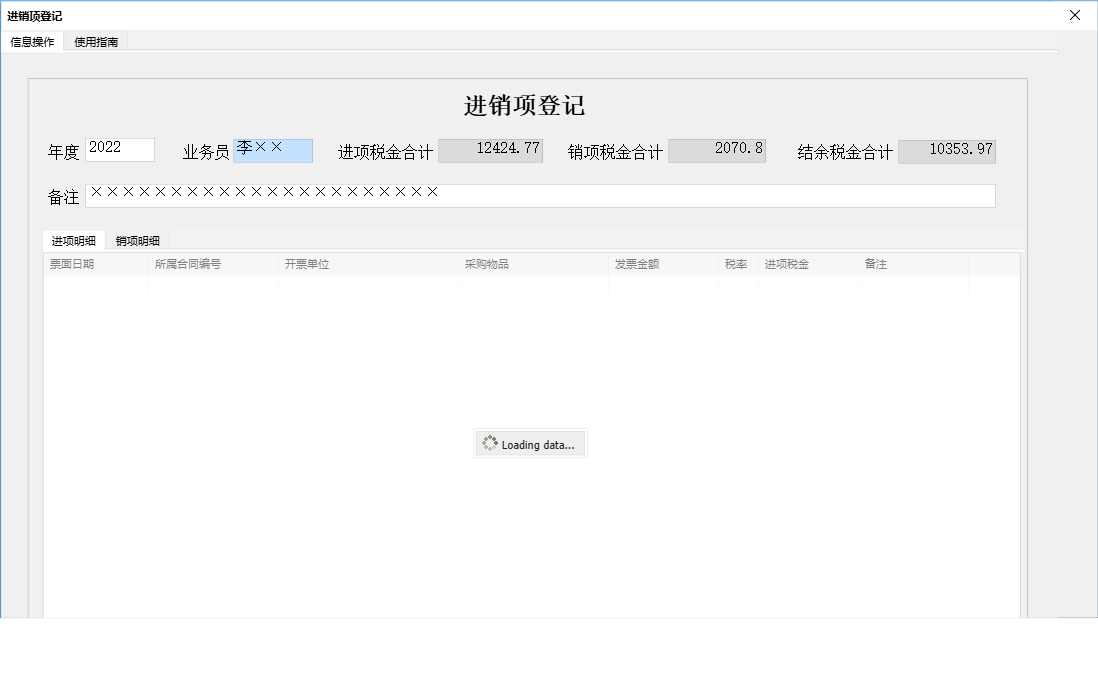Click the 结余税金合计 box showing 10353.97
1098x687 pixels.
pyautogui.click(x=947, y=151)
